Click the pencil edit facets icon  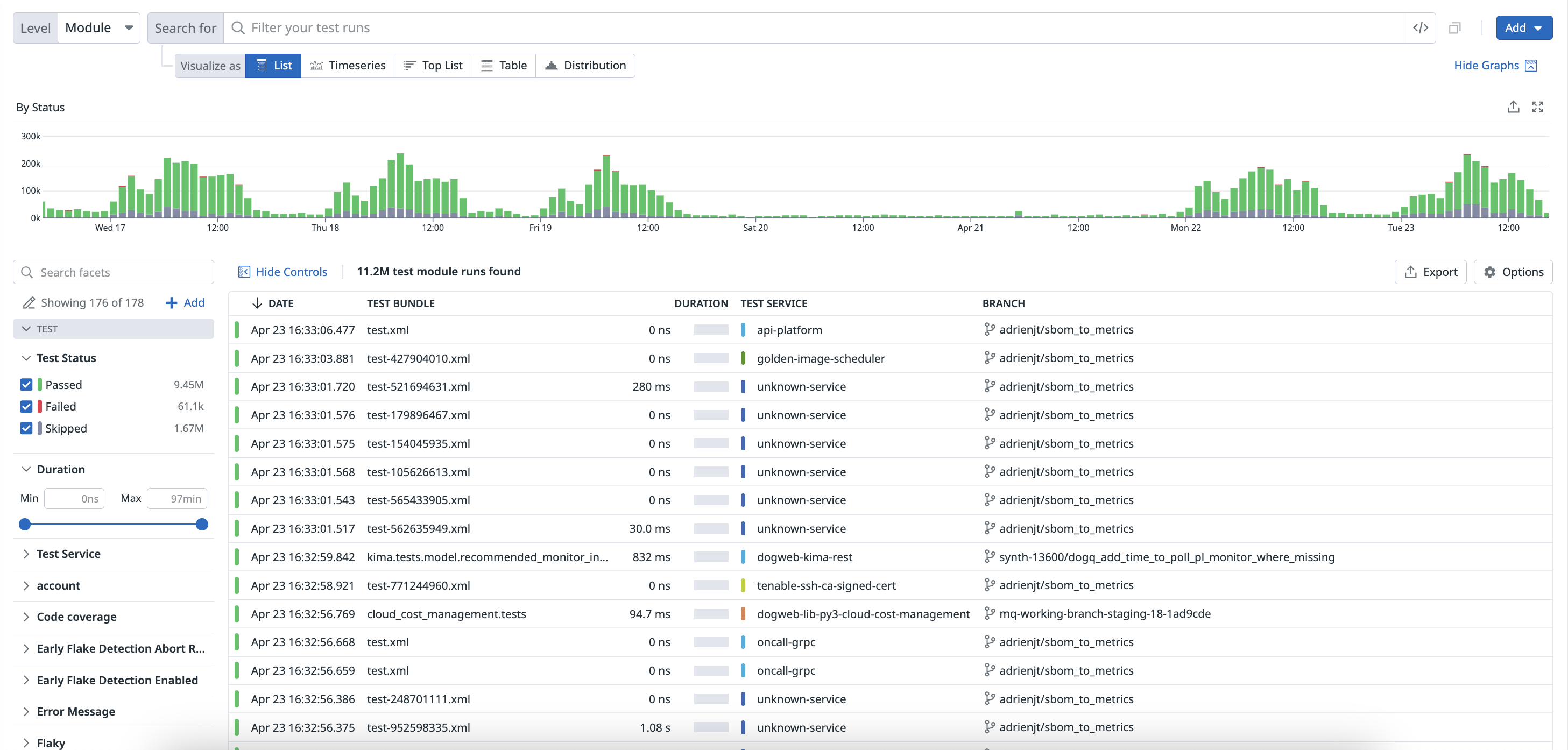click(x=28, y=302)
